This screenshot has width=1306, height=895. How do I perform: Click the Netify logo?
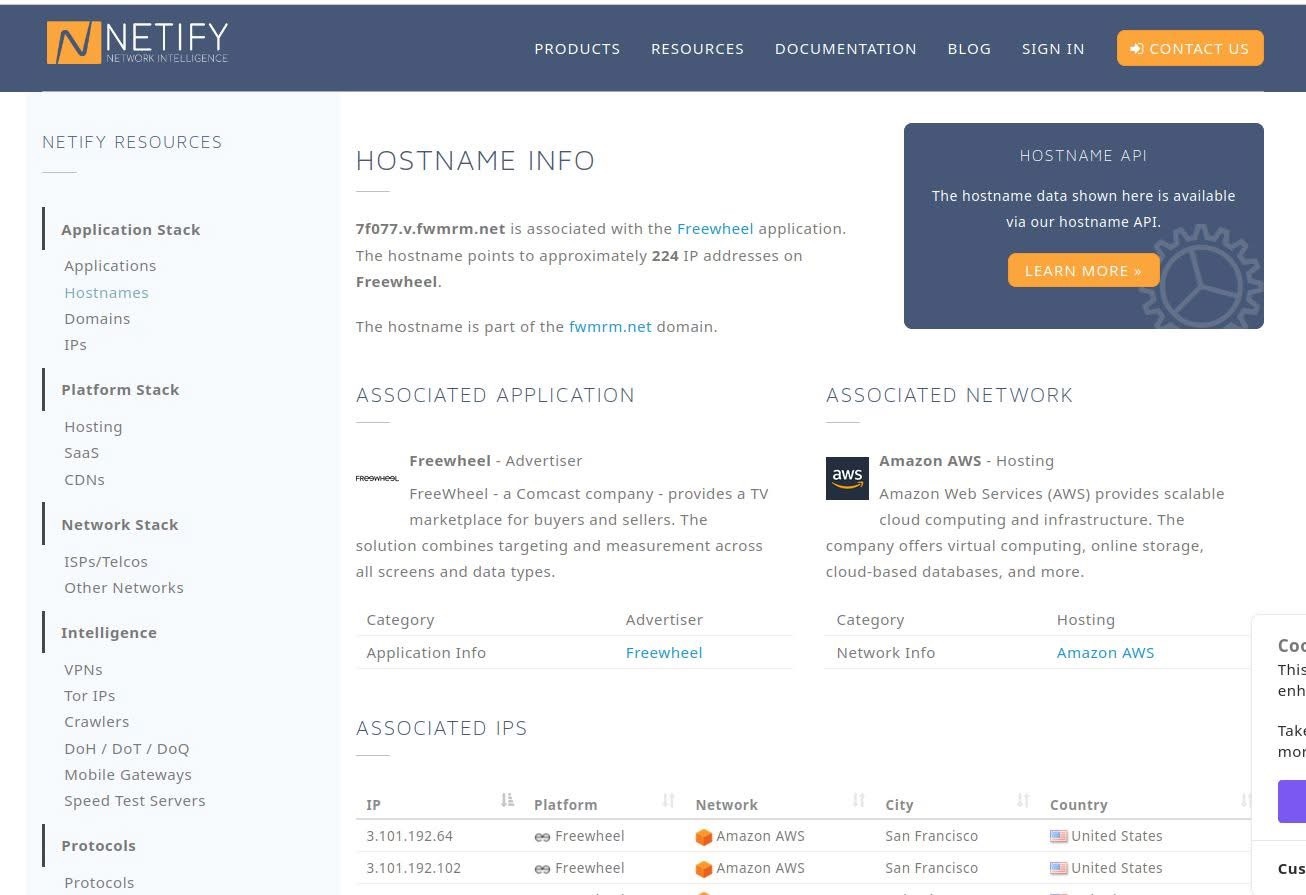137,43
